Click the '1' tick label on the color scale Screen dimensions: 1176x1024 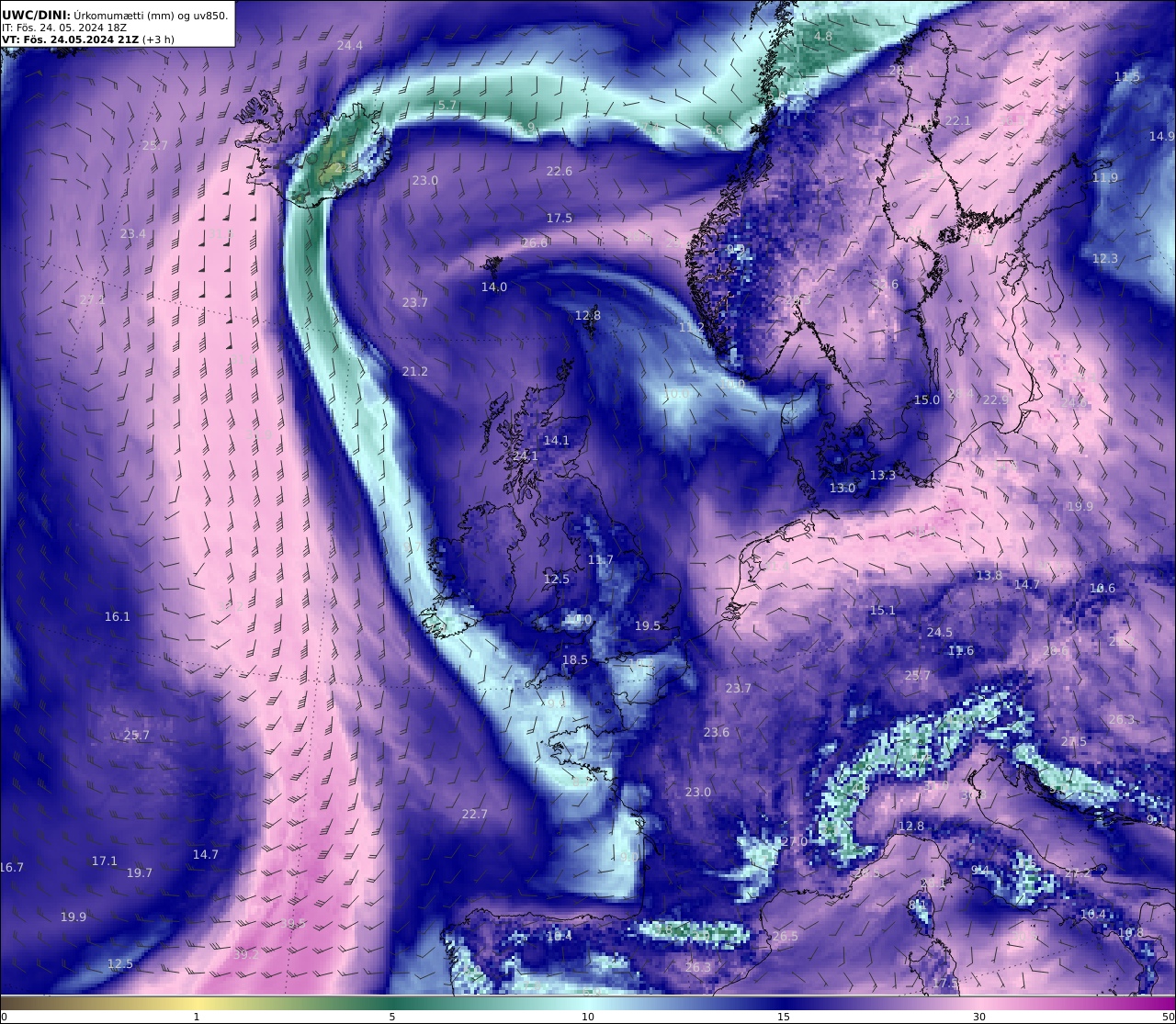[197, 1017]
